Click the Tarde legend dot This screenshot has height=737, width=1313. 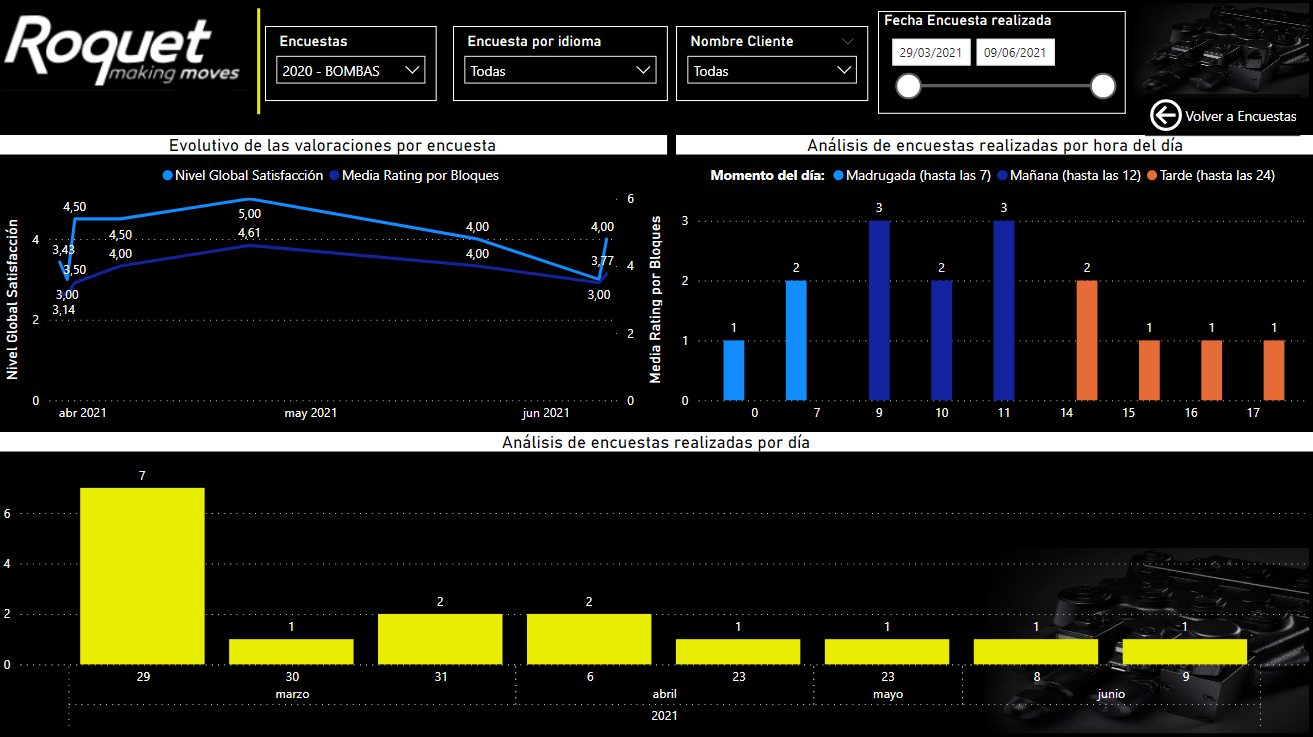1152,176
